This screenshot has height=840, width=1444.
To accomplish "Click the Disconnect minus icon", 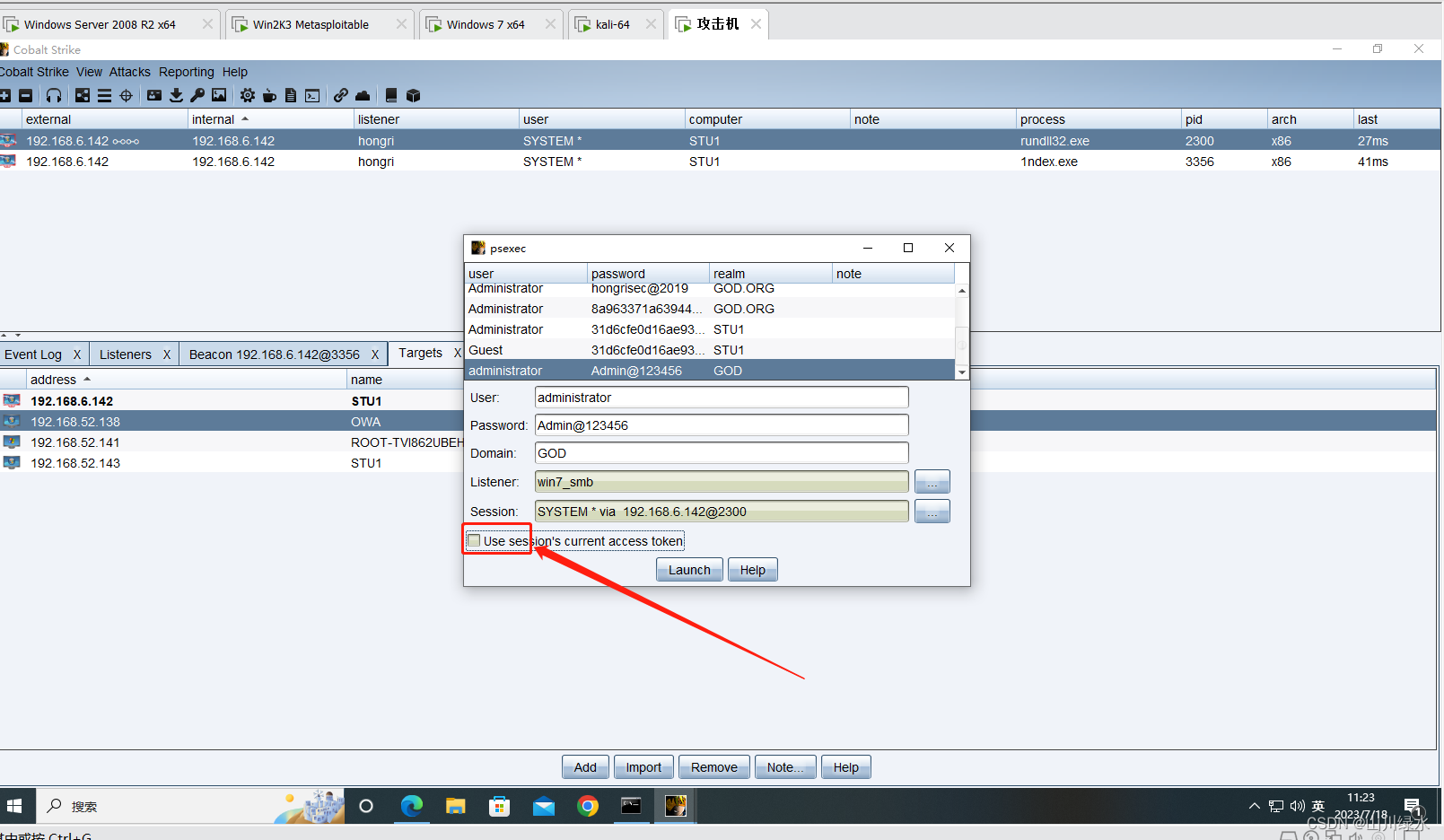I will (x=25, y=95).
